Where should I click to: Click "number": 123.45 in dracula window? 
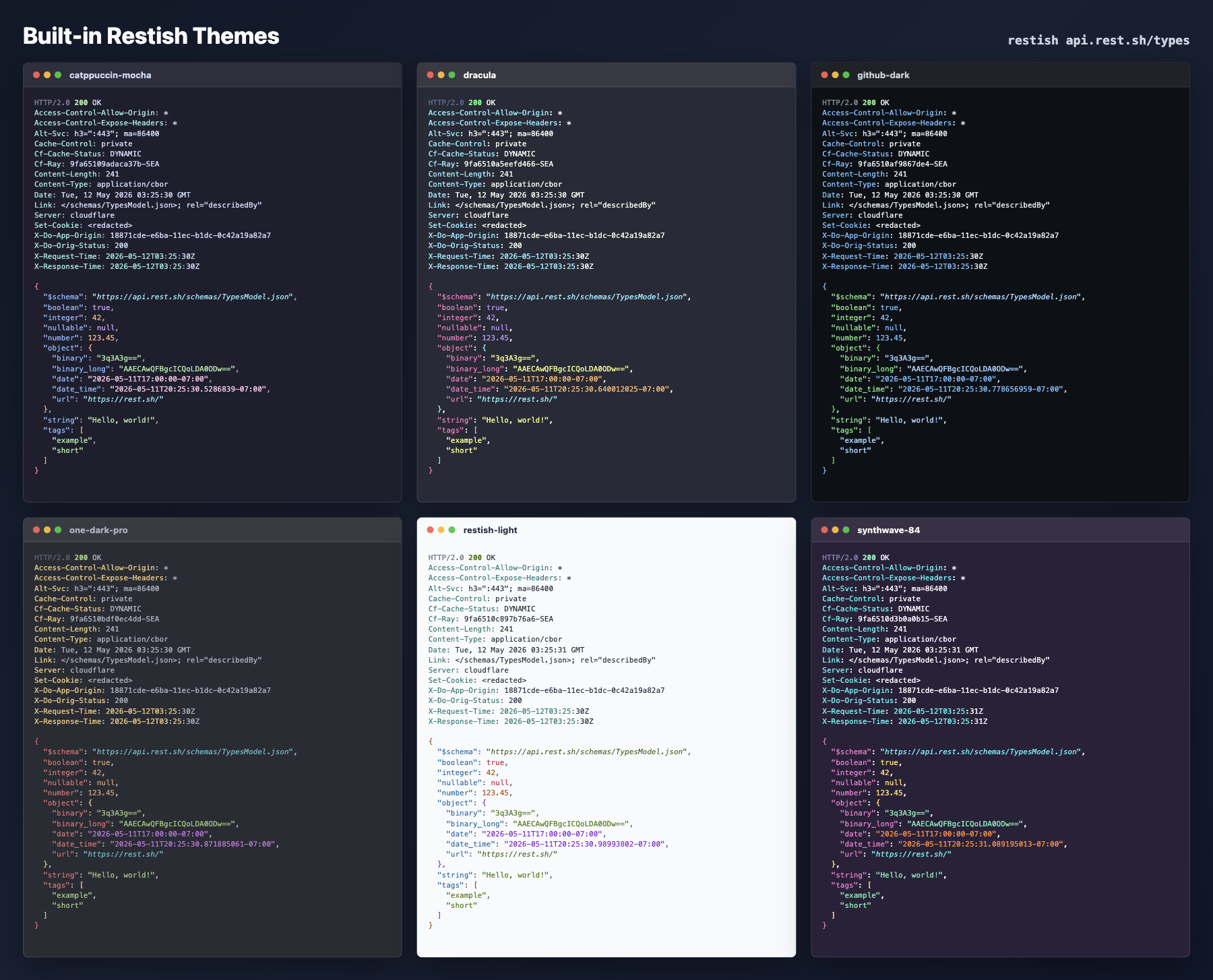475,338
